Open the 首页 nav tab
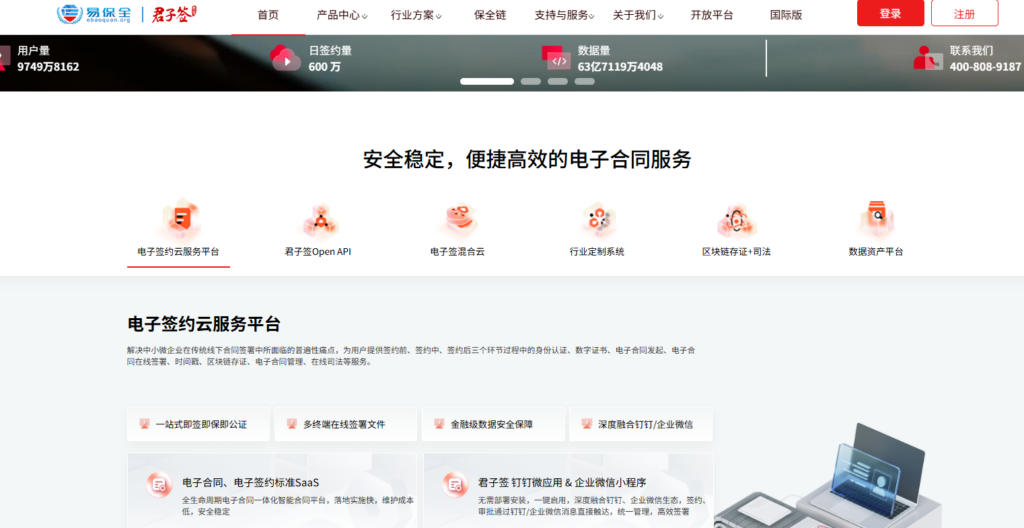 coord(268,15)
